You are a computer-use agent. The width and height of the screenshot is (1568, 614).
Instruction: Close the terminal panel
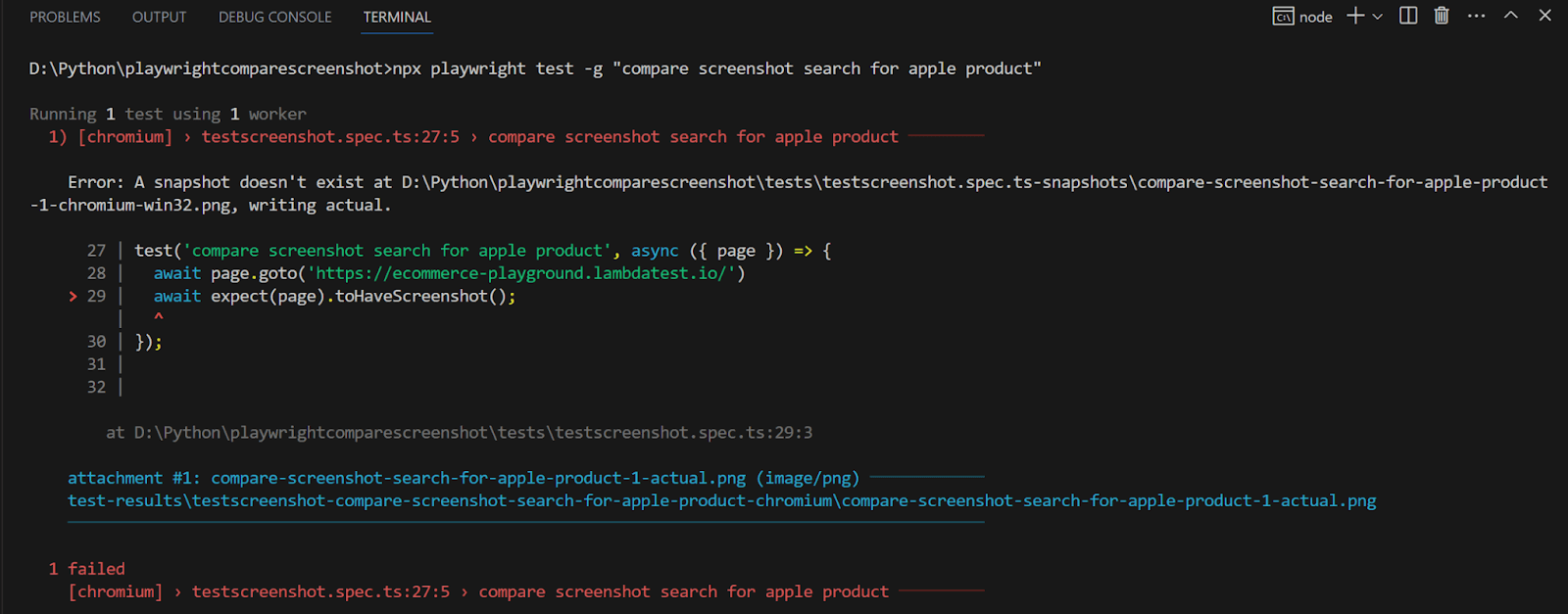coord(1544,16)
